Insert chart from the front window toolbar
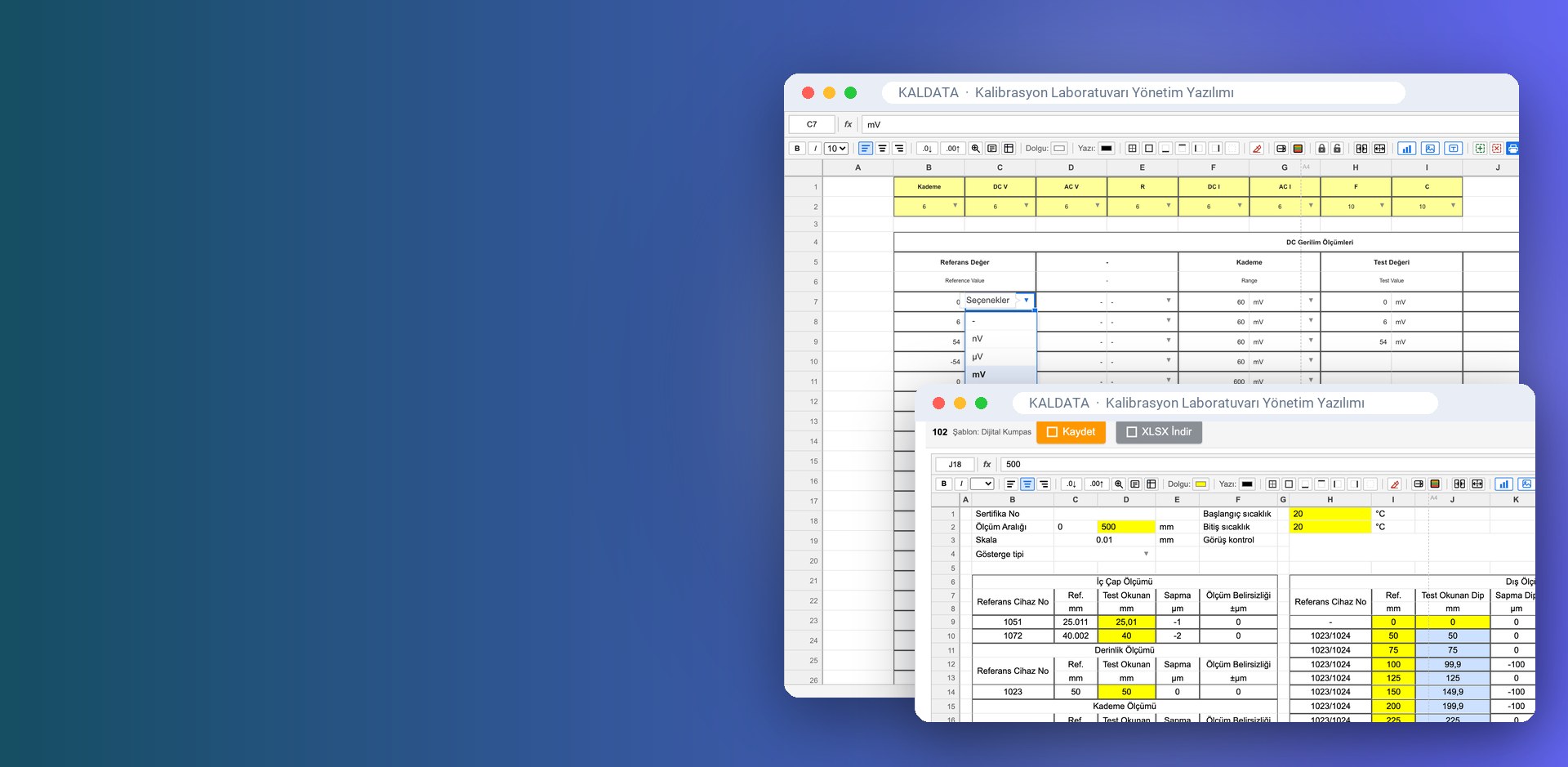This screenshot has height=767, width=1568. pos(1503,484)
